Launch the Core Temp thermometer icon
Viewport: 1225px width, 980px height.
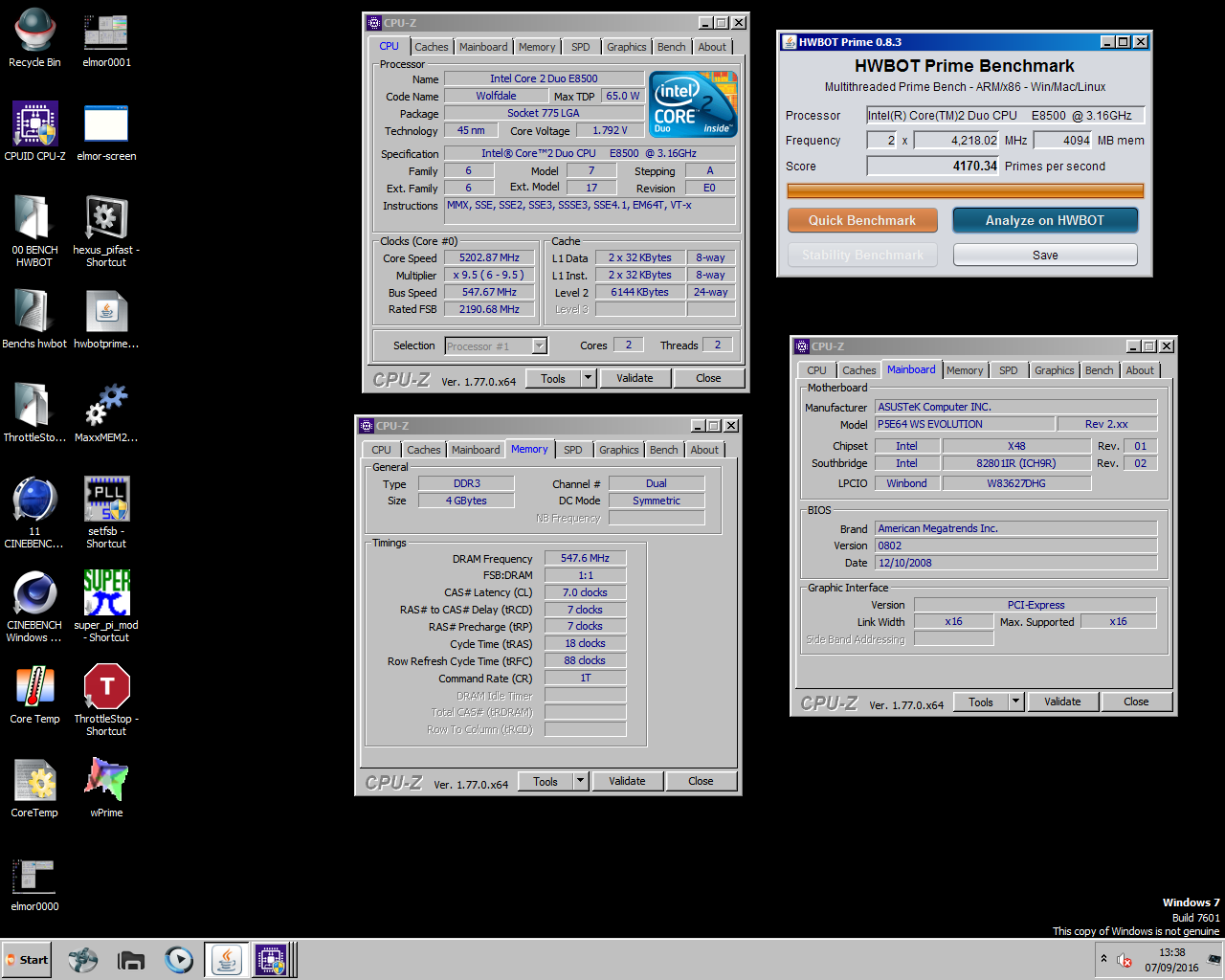point(34,695)
